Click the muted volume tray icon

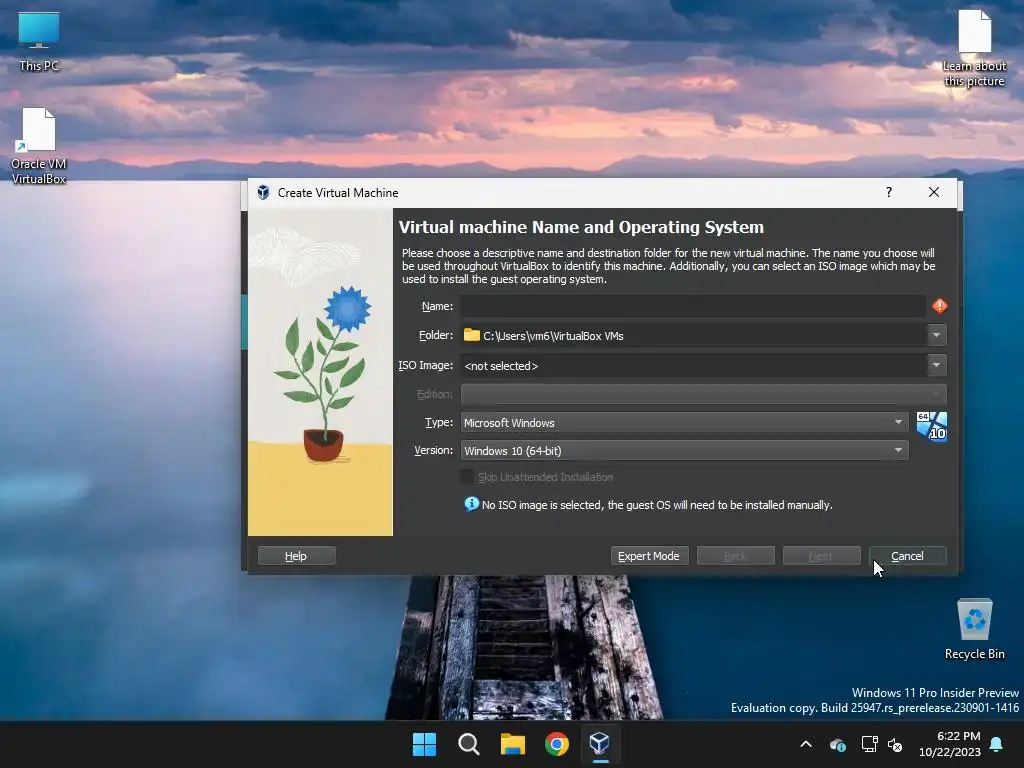click(x=895, y=744)
